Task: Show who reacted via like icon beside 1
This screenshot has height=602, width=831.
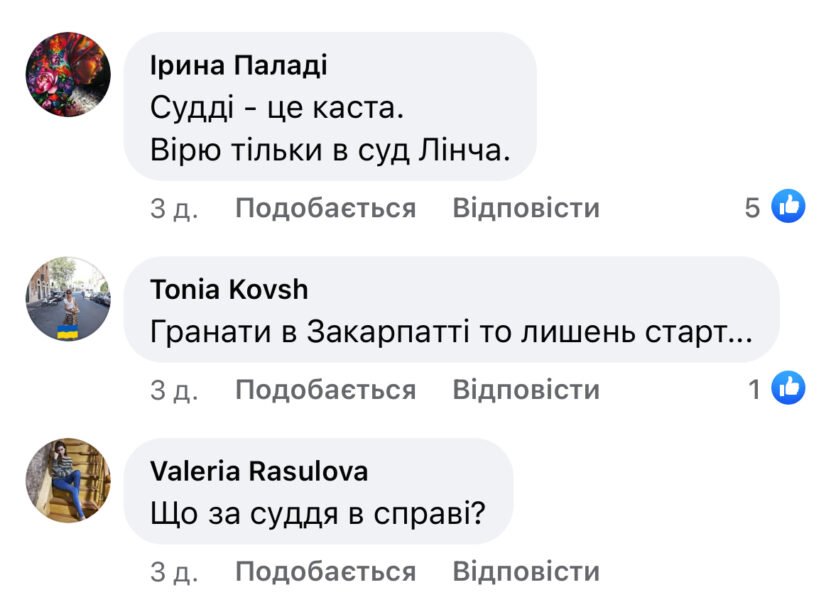Action: (789, 388)
